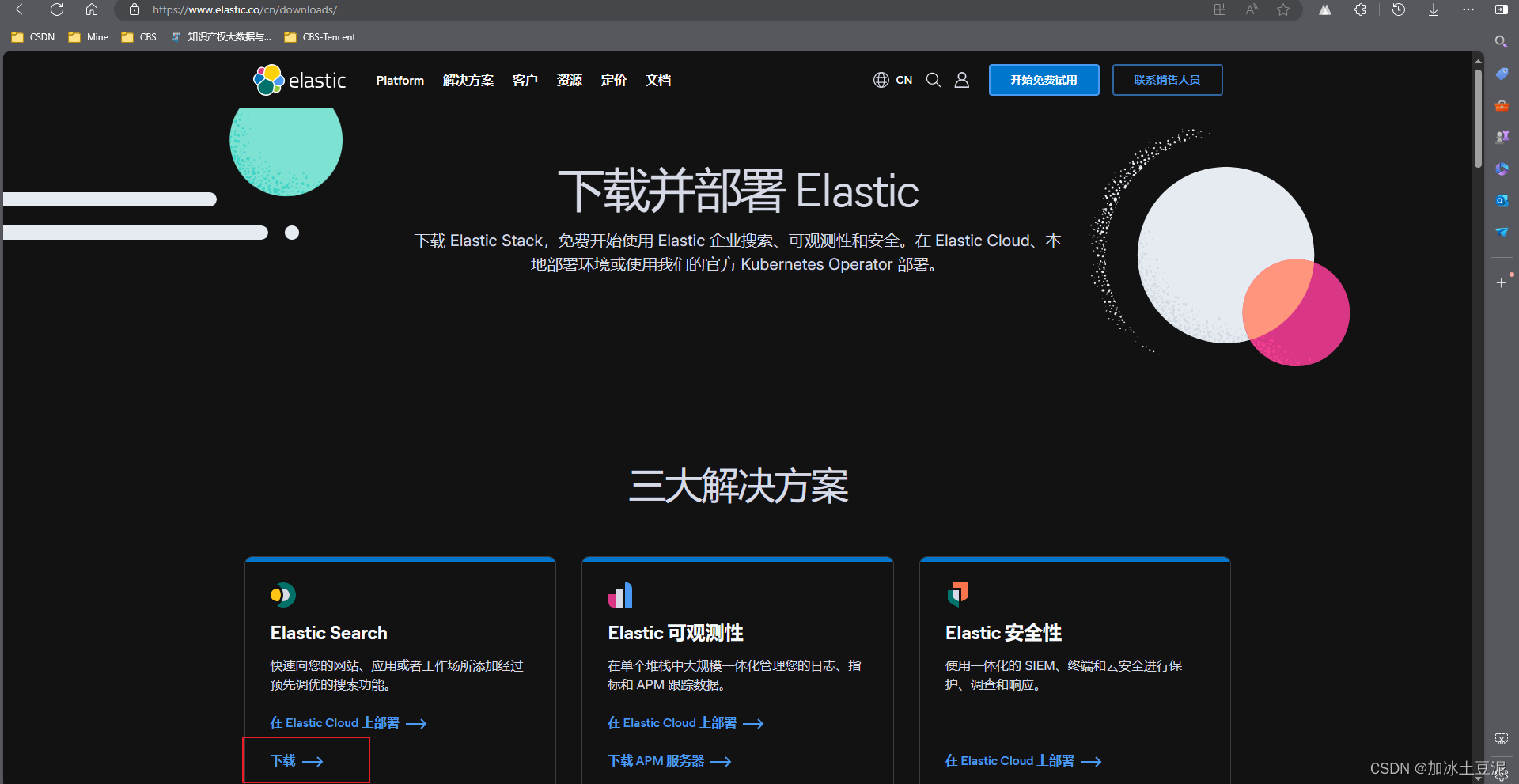This screenshot has height=784, width=1519.
Task: Open the sidebar search icon
Action: pyautogui.click(x=1501, y=42)
